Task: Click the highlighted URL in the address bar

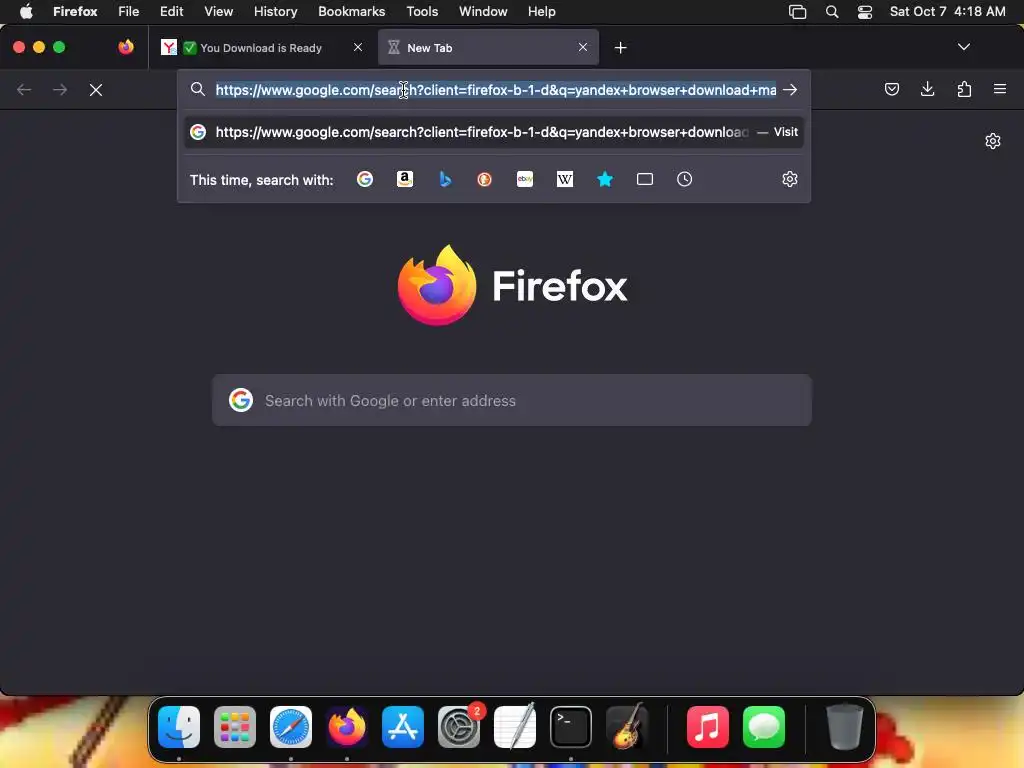Action: (496, 89)
